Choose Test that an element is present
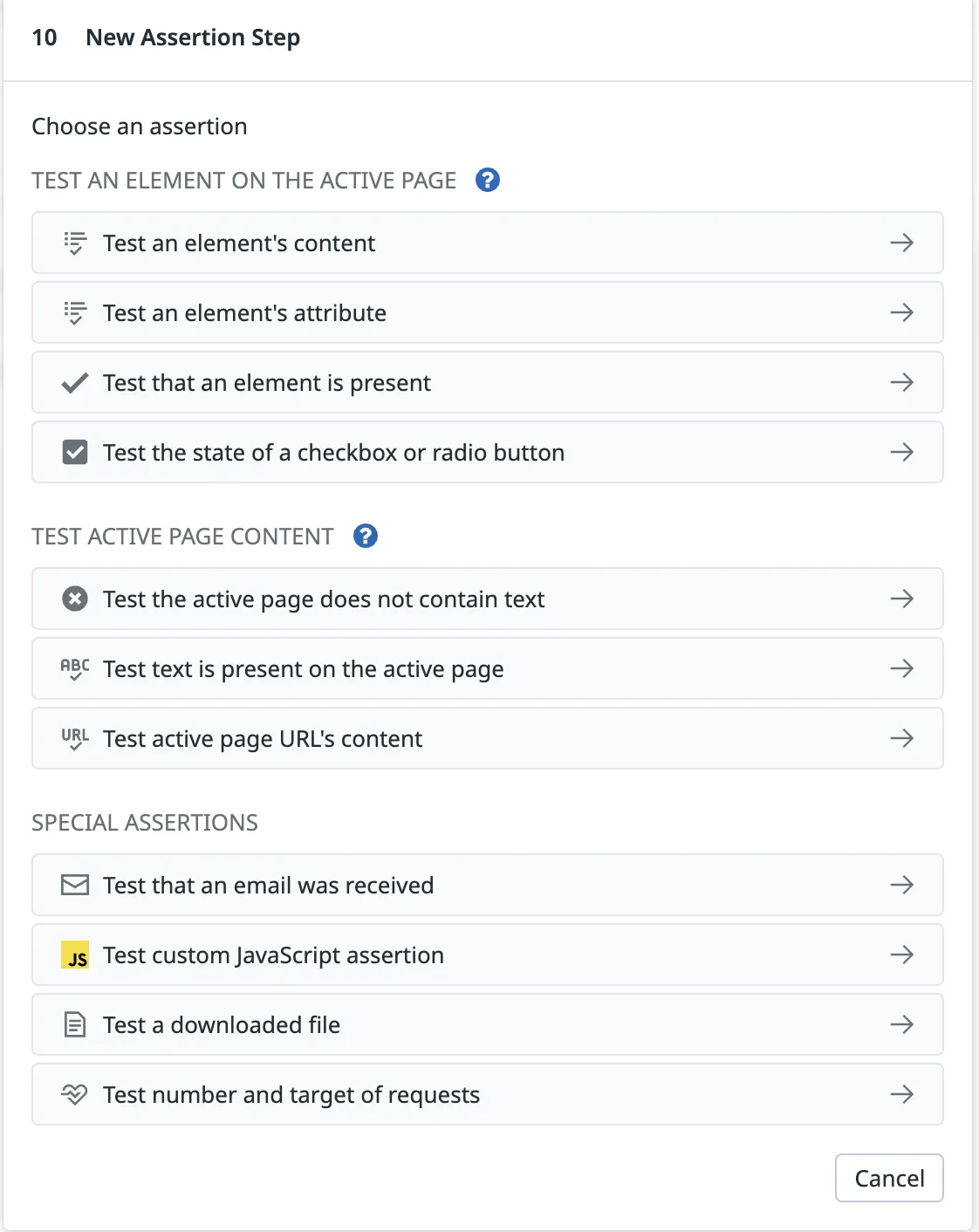The image size is (979, 1232). 266,383
